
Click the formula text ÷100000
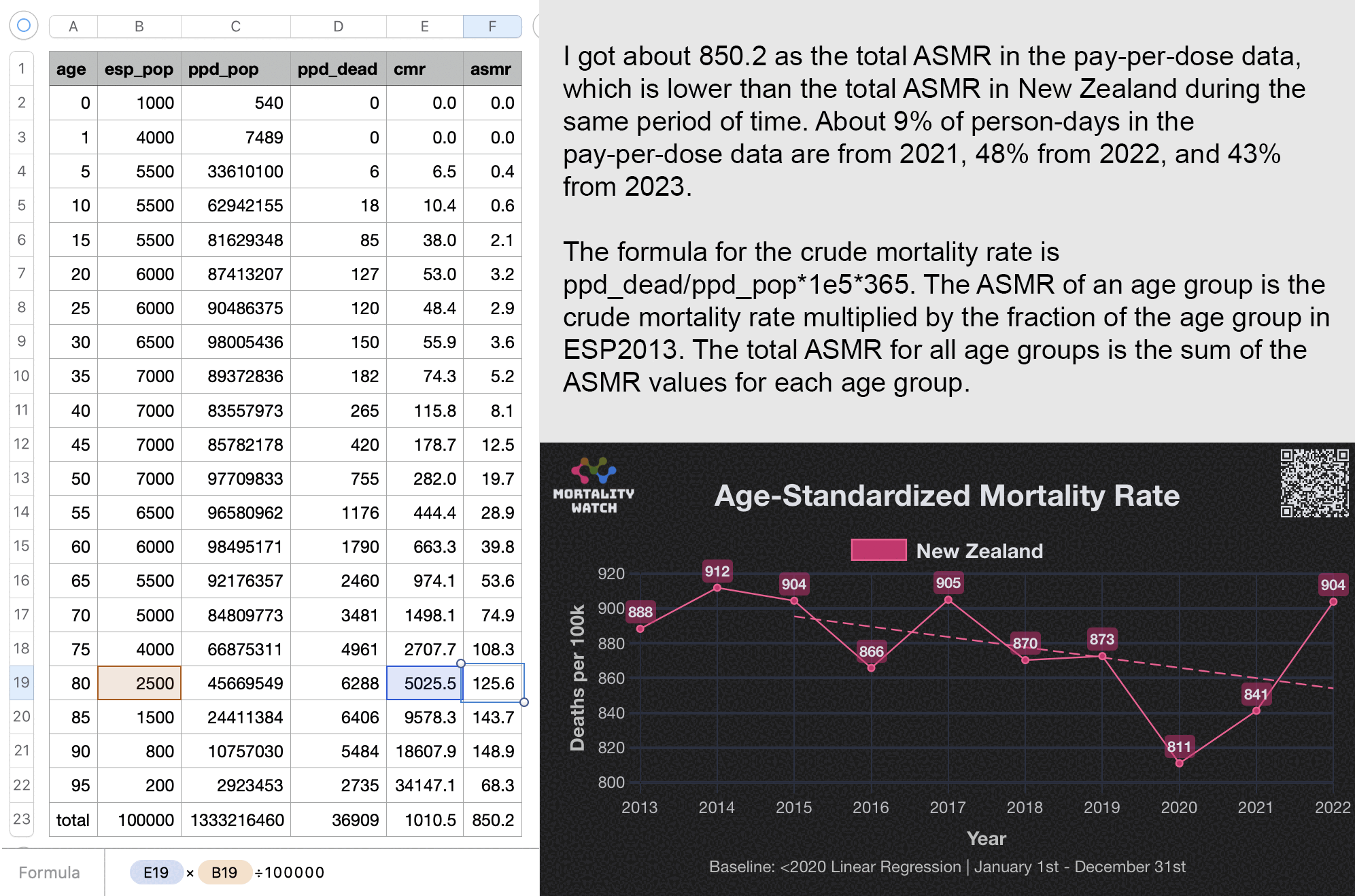(290, 872)
